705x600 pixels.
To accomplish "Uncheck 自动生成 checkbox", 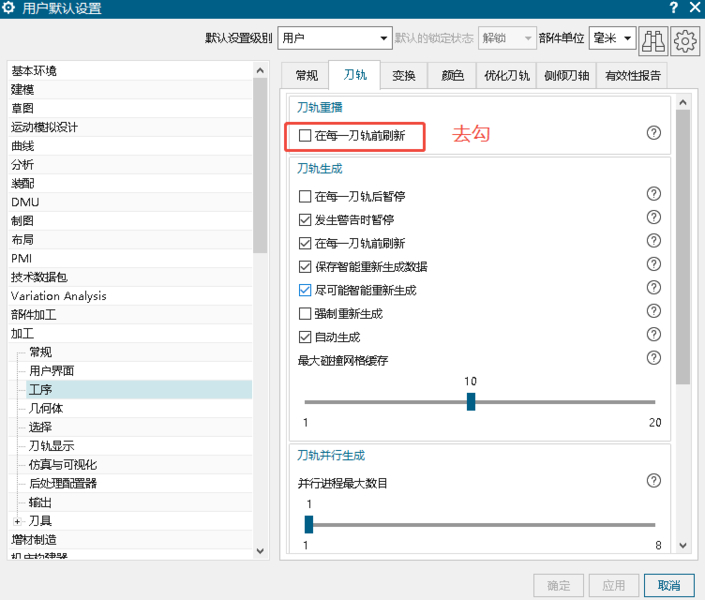I will [305, 337].
